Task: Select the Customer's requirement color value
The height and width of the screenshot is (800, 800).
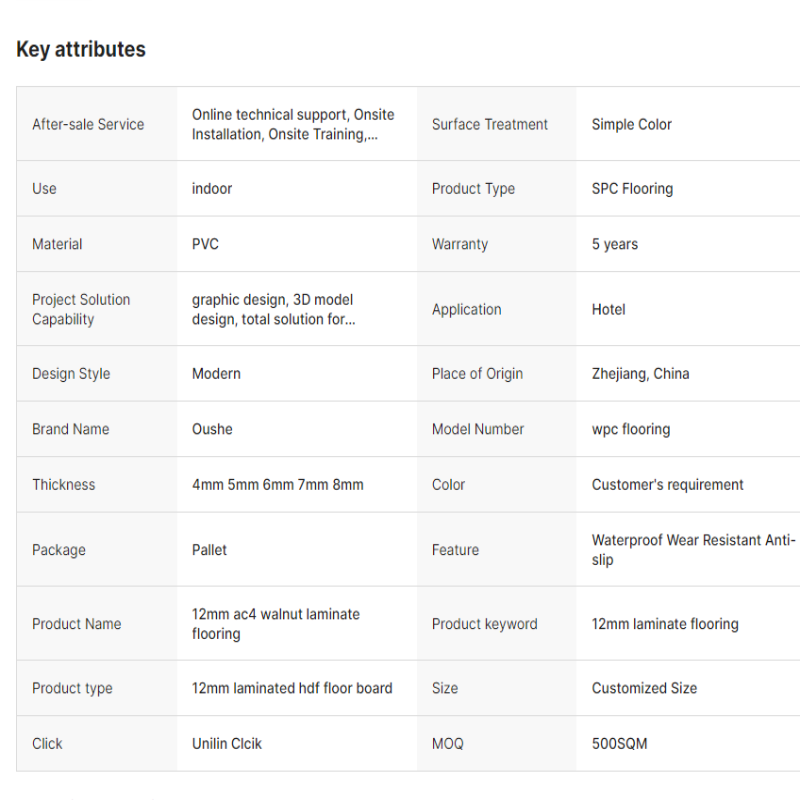Action: [667, 485]
